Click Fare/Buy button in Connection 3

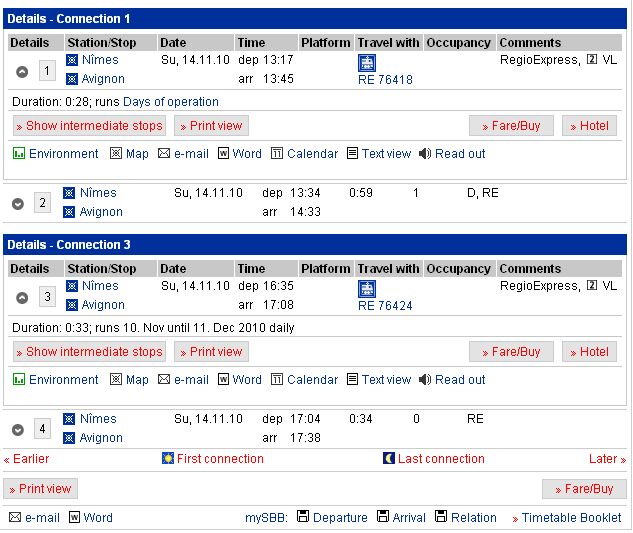[511, 352]
